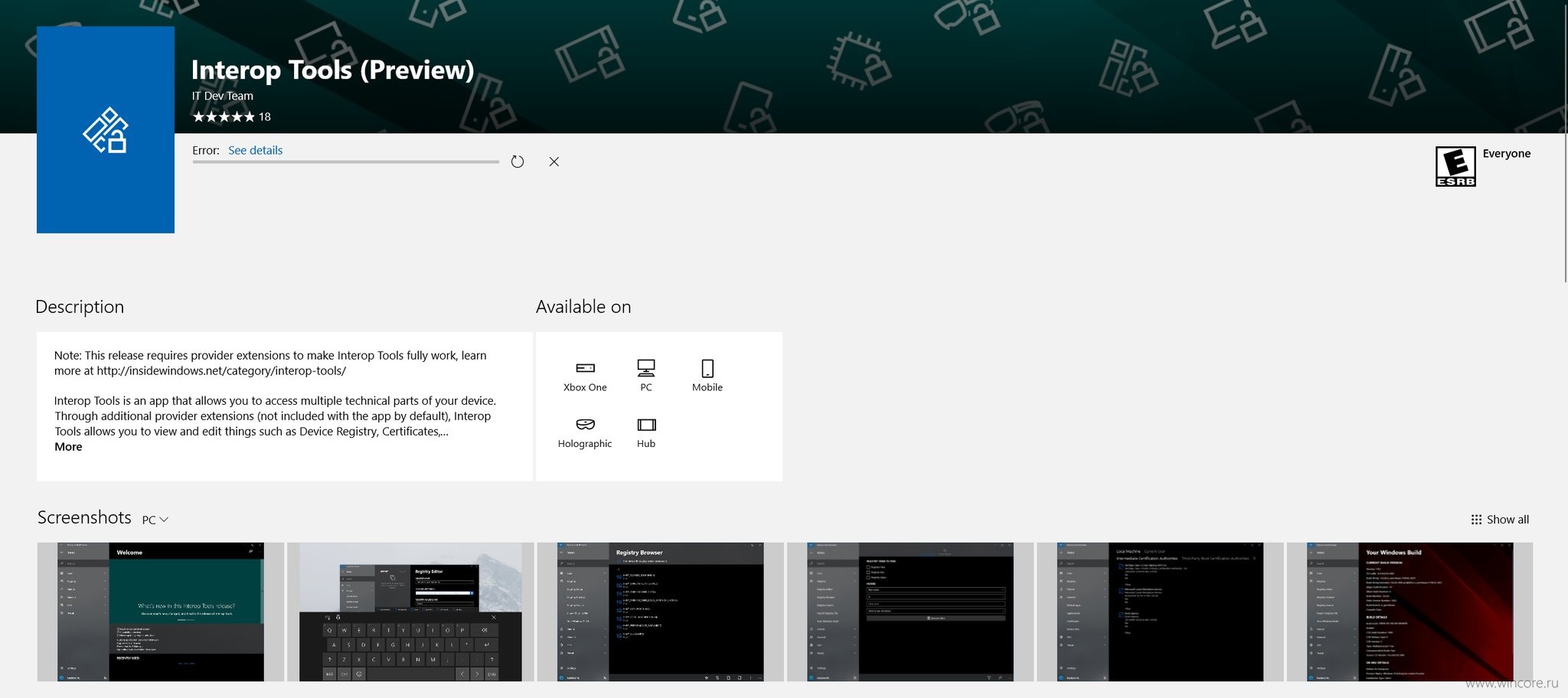Viewport: 1568px width, 698px height.
Task: Open the registry search screenshot thumbnail
Action: [910, 612]
